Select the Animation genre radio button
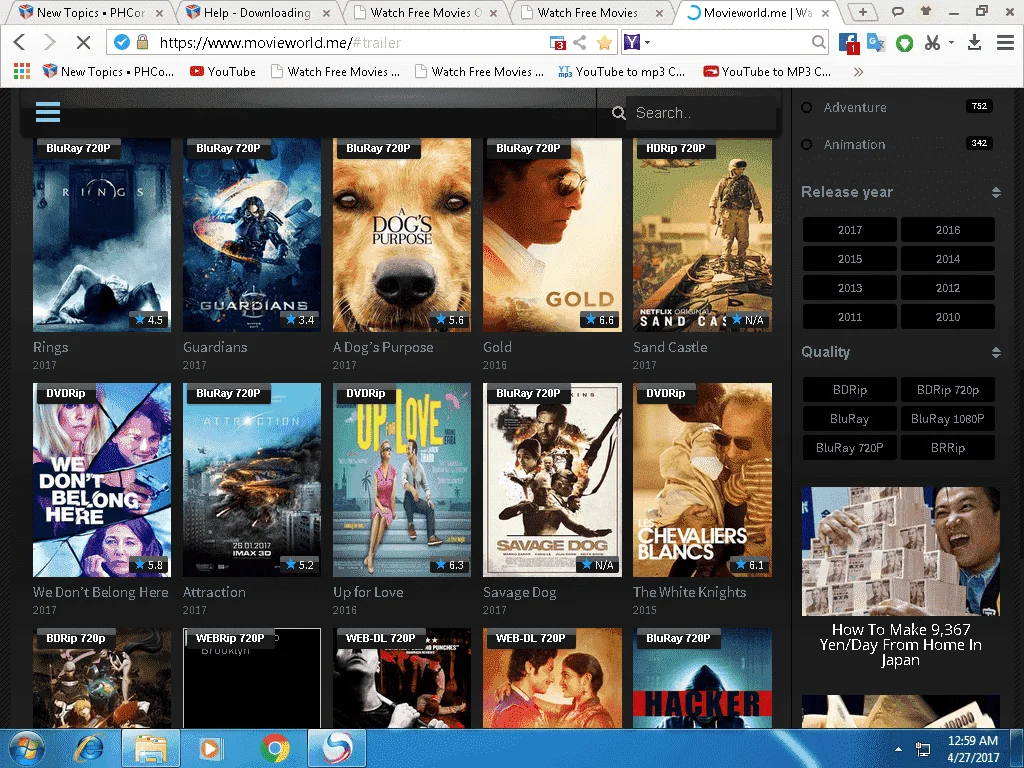Viewport: 1024px width, 768px height. tap(807, 144)
